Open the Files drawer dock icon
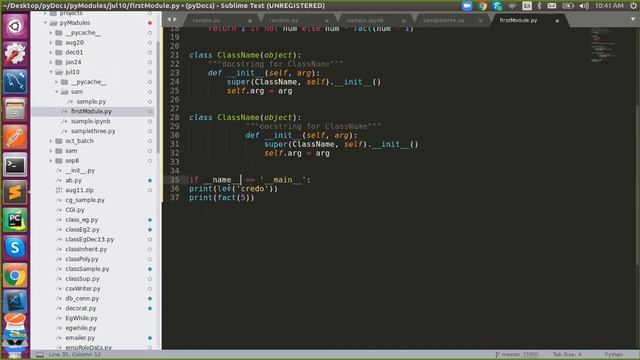Image resolution: width=640 pixels, height=360 pixels. 15,109
